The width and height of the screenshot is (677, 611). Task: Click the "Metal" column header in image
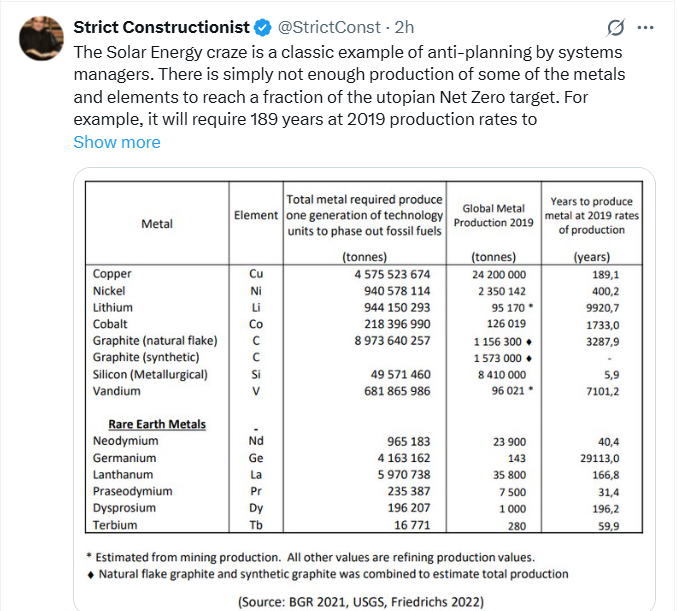(157, 224)
